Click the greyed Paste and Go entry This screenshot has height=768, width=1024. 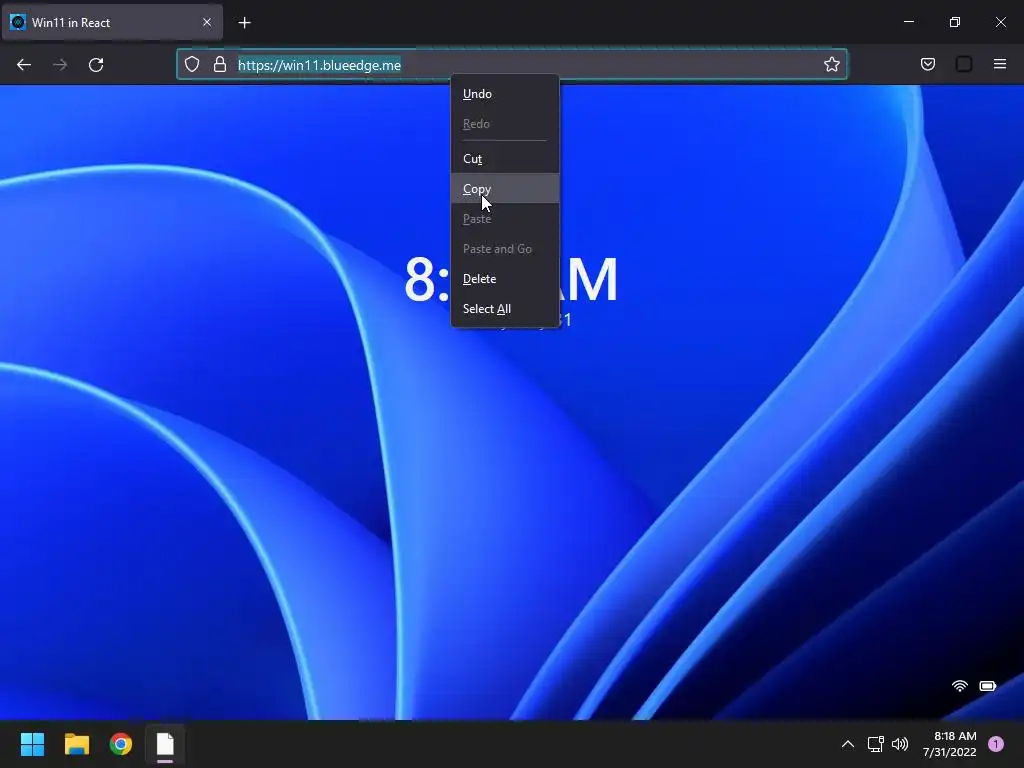coord(505,249)
